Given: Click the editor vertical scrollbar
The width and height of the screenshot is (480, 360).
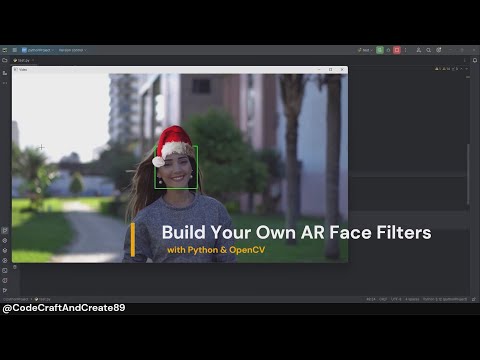Looking at the screenshot, I should [x=468, y=173].
